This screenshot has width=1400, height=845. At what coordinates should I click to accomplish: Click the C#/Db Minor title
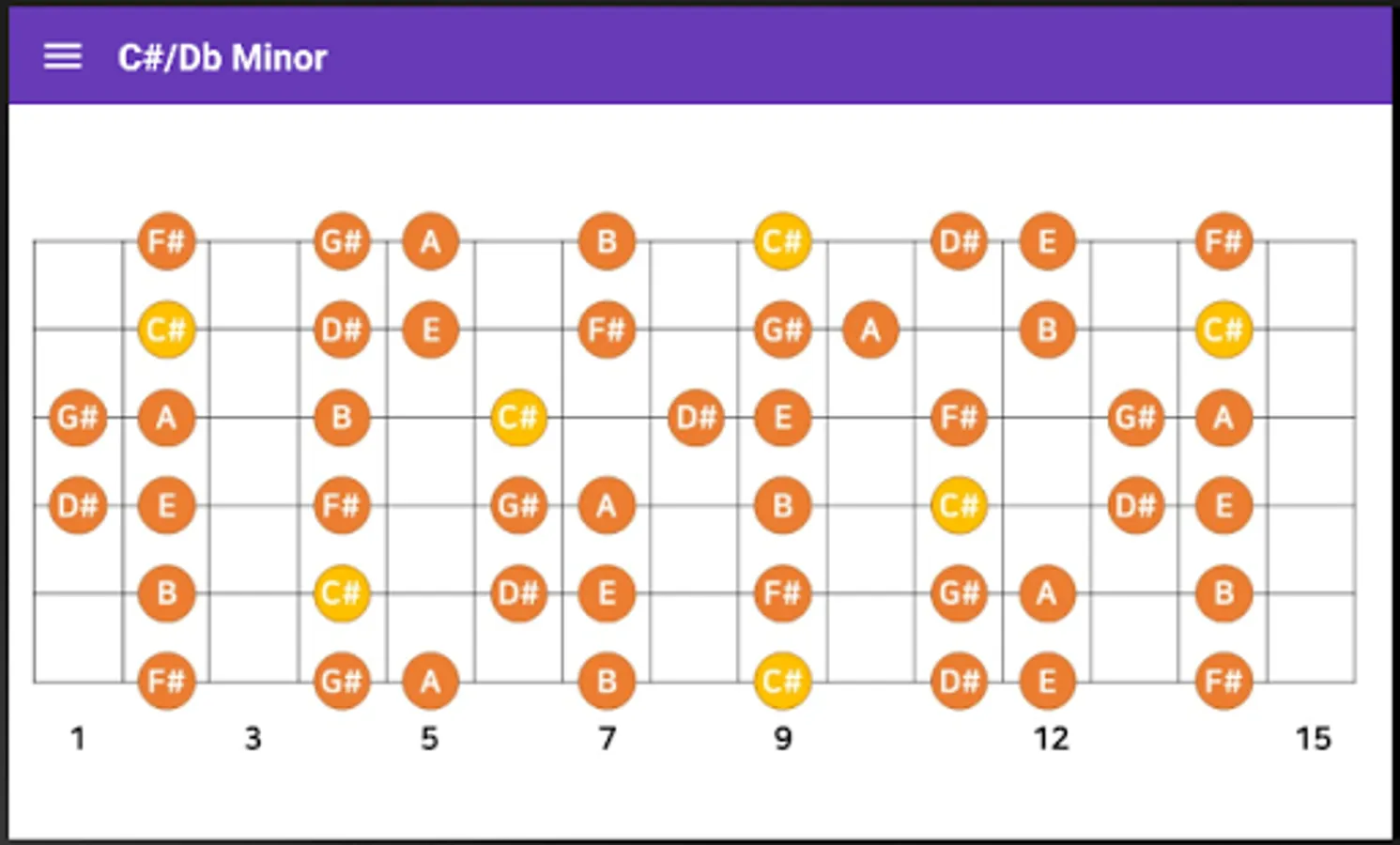(x=223, y=58)
